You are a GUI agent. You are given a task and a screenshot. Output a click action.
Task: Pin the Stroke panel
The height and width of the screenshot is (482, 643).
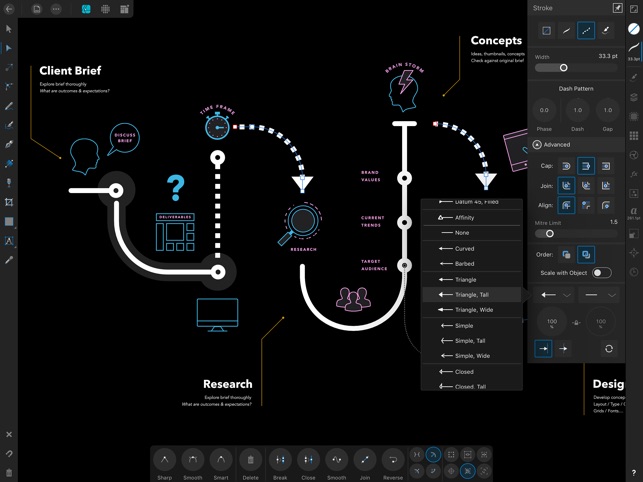pos(617,8)
